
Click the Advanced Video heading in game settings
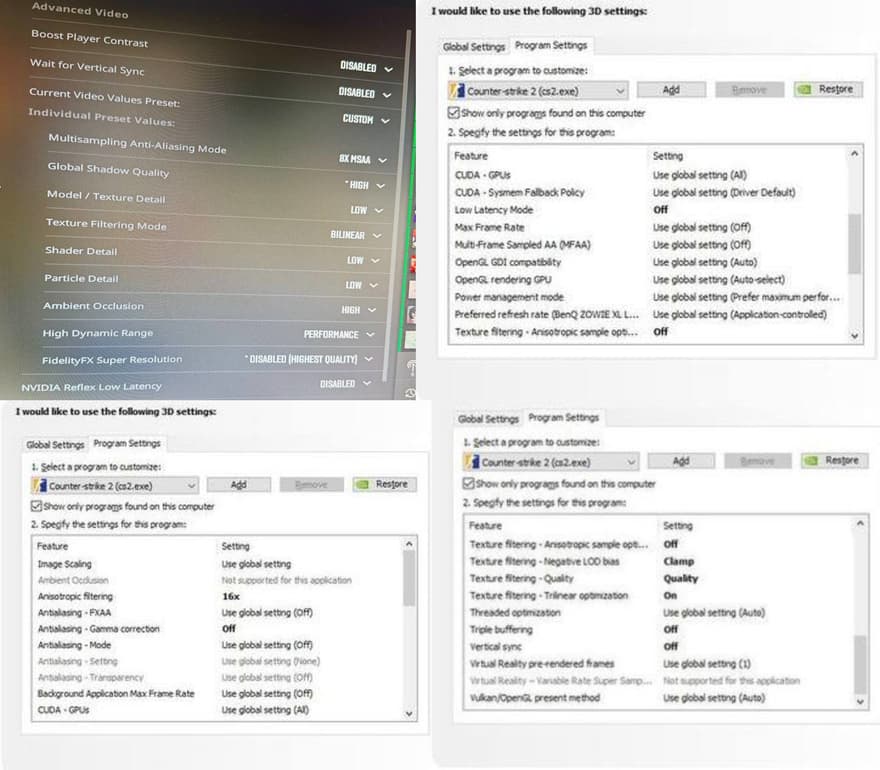point(80,10)
